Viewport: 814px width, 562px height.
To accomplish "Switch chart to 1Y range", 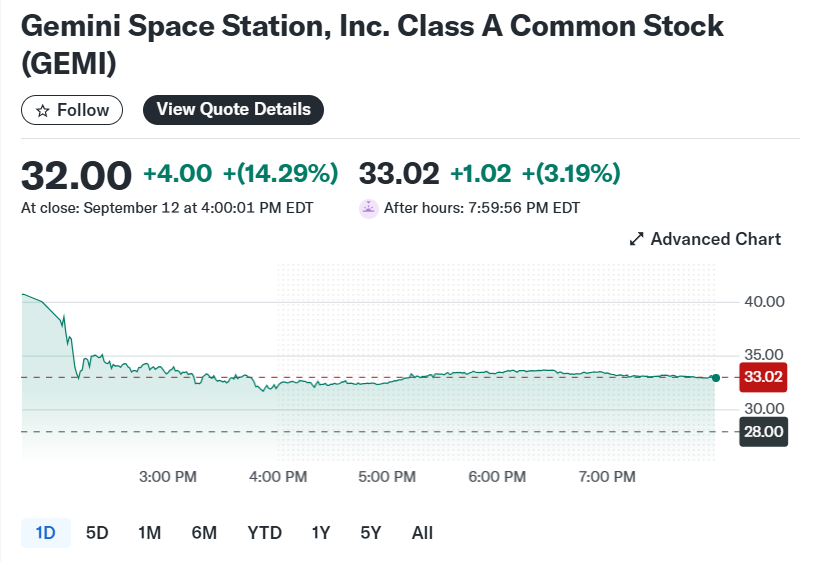I will click(x=320, y=533).
